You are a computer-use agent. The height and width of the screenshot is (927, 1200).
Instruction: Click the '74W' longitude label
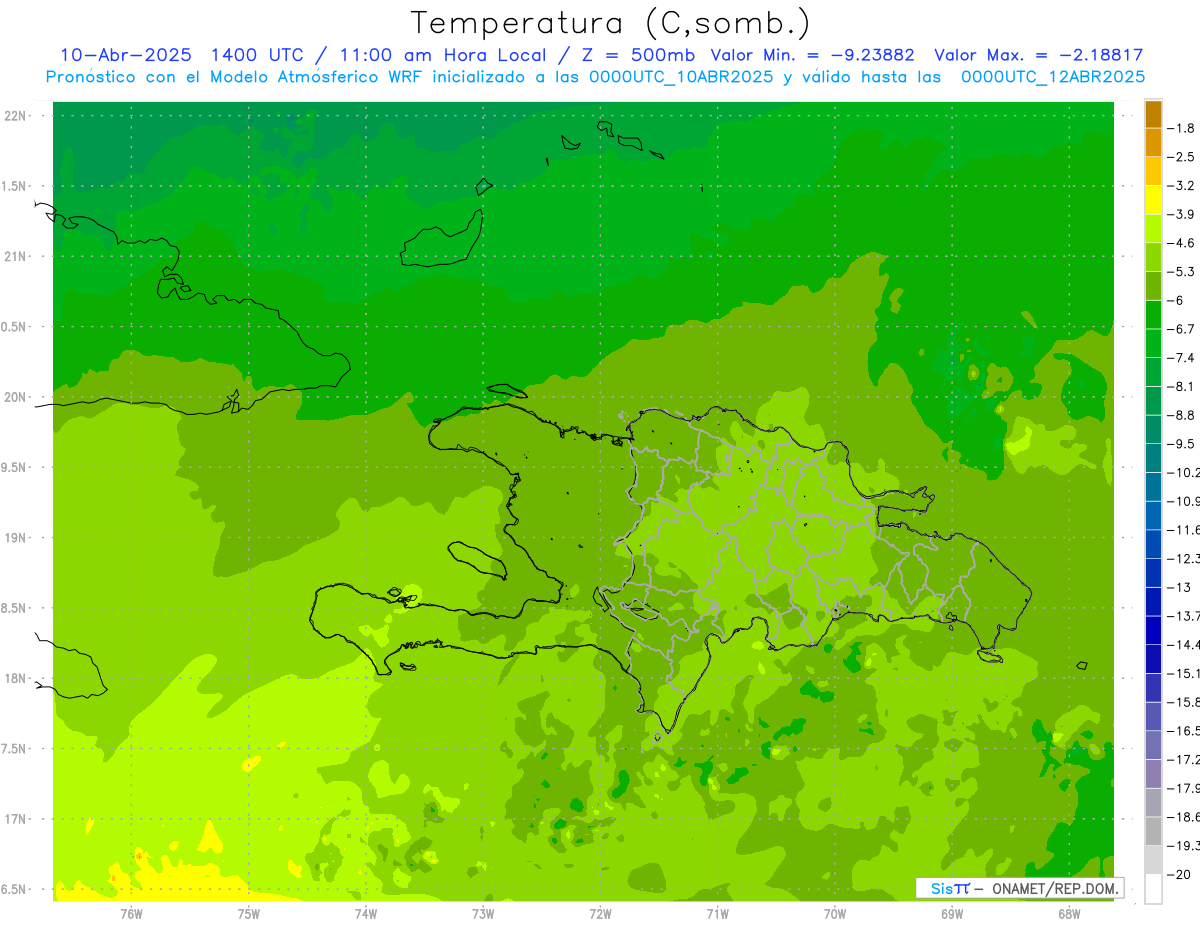[x=365, y=914]
